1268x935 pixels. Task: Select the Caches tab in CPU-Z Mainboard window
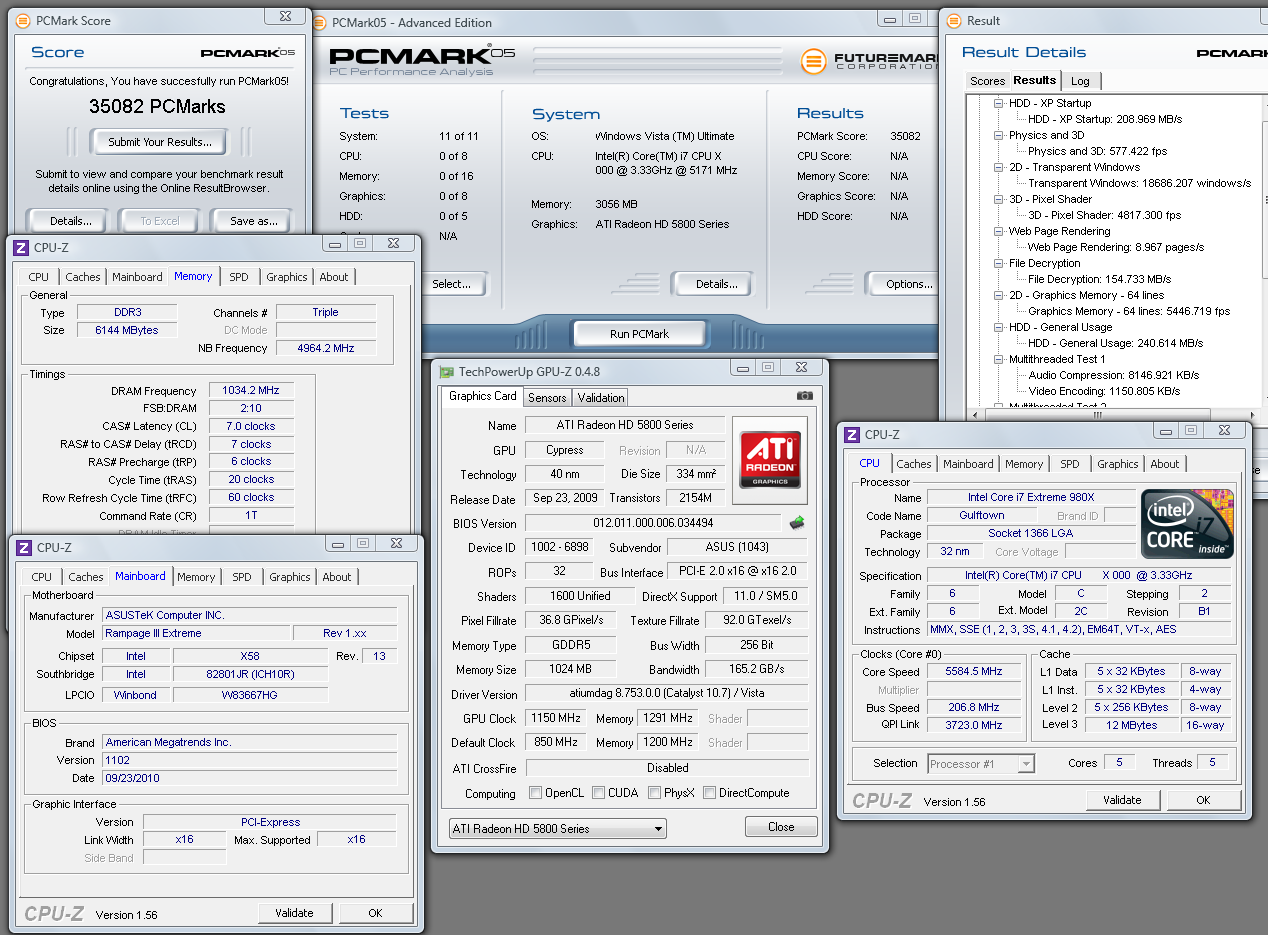86,577
